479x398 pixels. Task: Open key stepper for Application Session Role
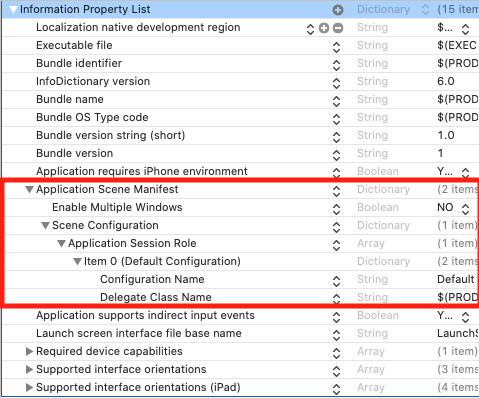pyautogui.click(x=336, y=245)
